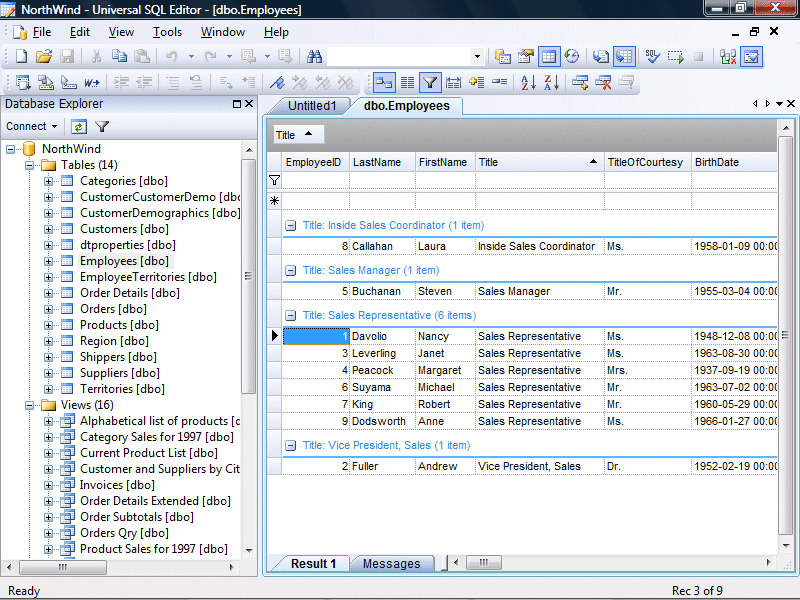Toggle the highlighted grid button with blue arrow
Viewport: 800px width, 600px height.
(x=624, y=57)
